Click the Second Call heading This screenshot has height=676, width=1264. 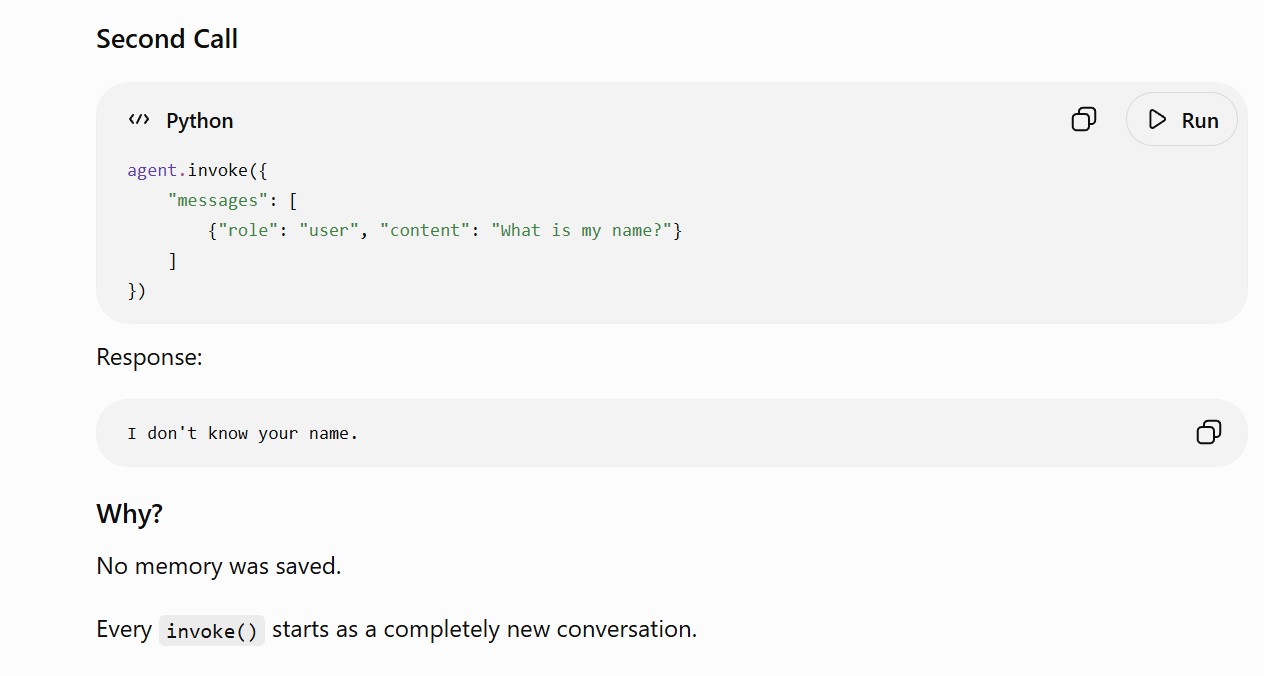point(167,39)
